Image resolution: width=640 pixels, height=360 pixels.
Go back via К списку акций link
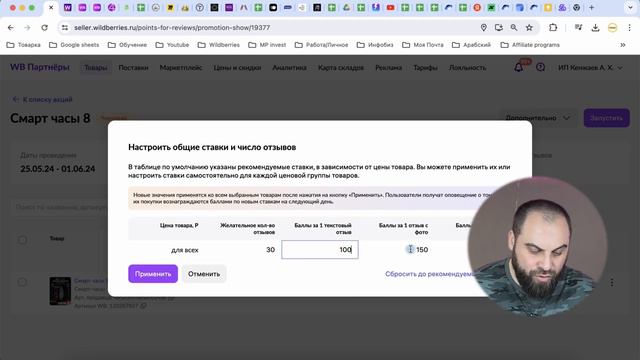point(42,100)
